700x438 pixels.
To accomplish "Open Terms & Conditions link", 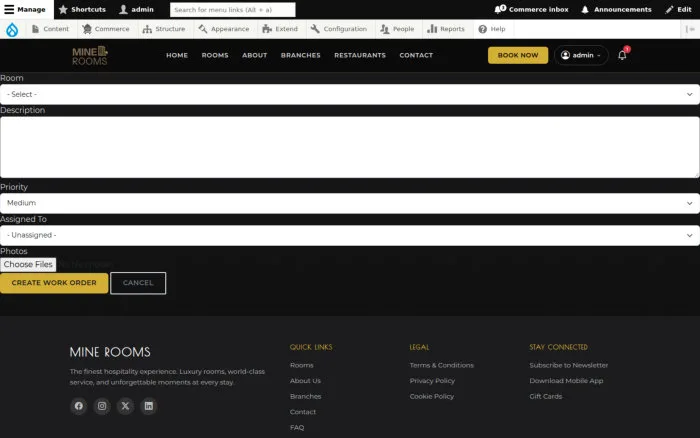I will (442, 365).
